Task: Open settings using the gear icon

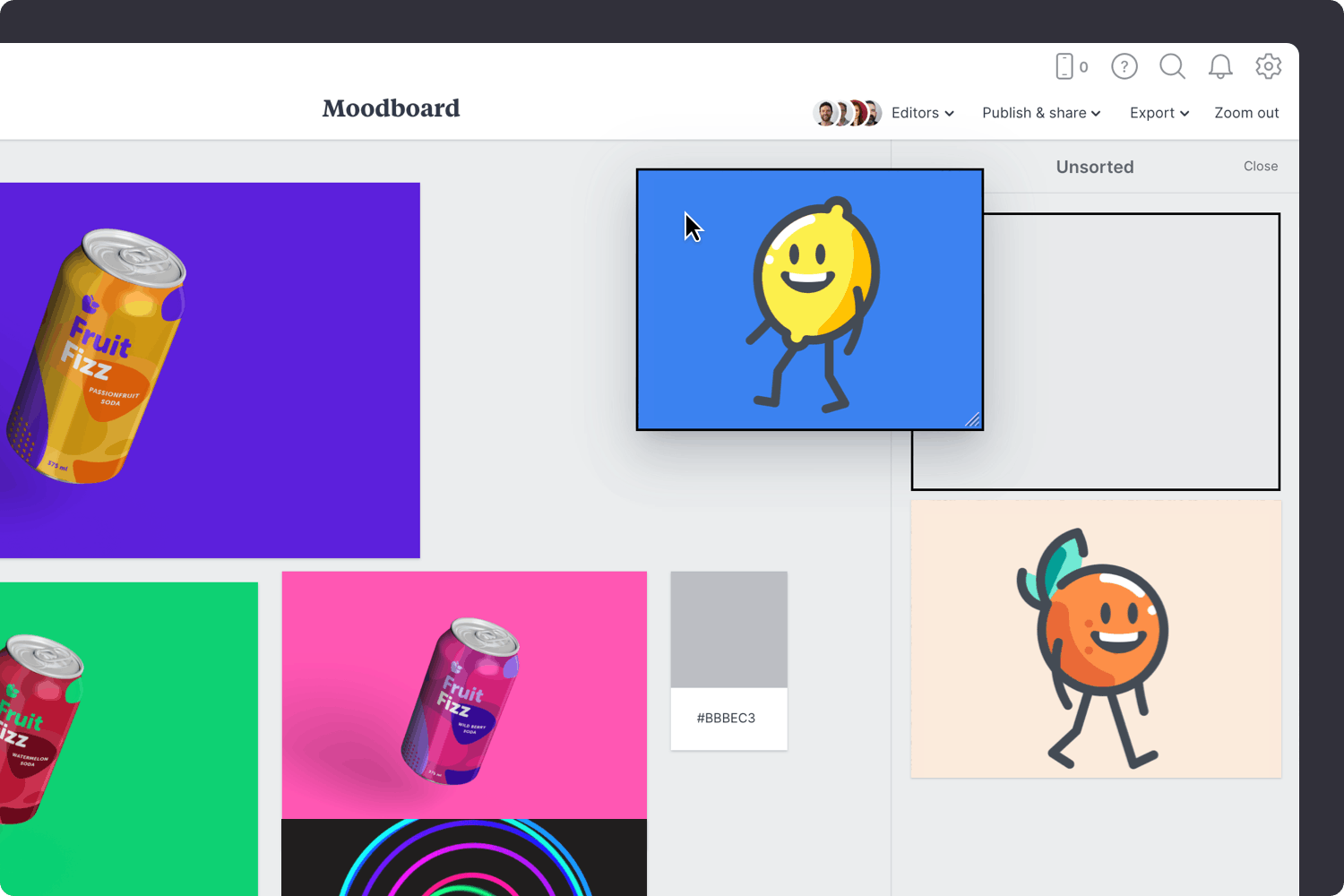Action: tap(1269, 66)
